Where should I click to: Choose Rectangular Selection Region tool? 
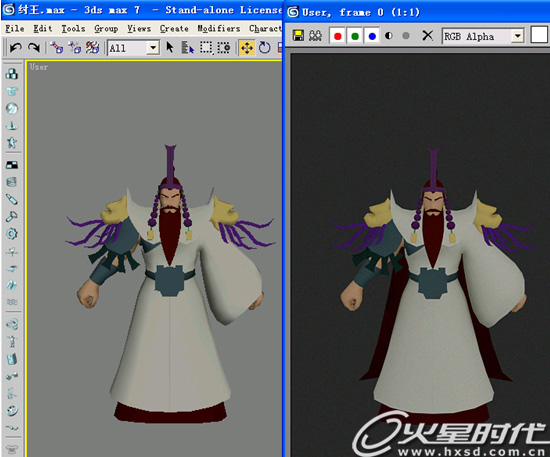[206, 47]
